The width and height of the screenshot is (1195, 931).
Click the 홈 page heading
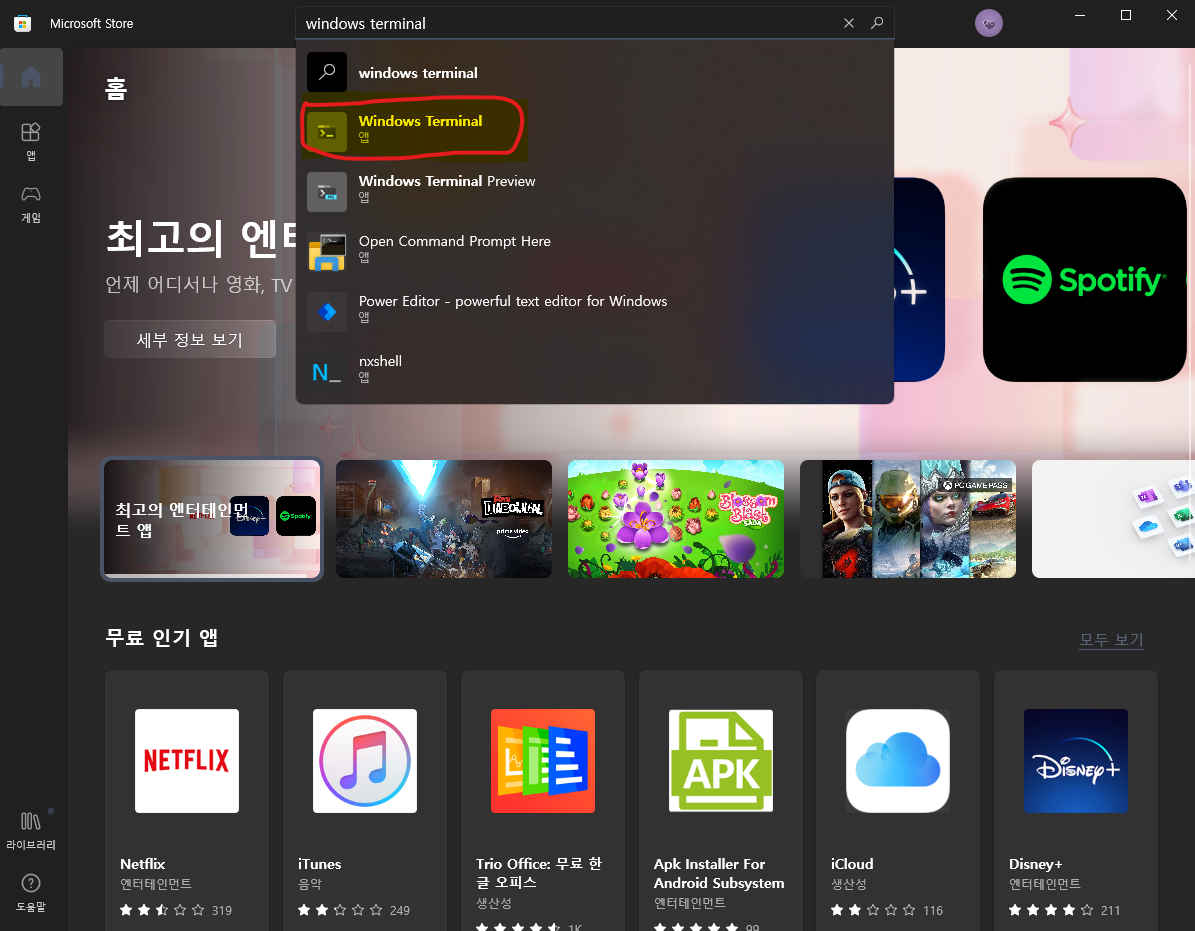(x=116, y=89)
